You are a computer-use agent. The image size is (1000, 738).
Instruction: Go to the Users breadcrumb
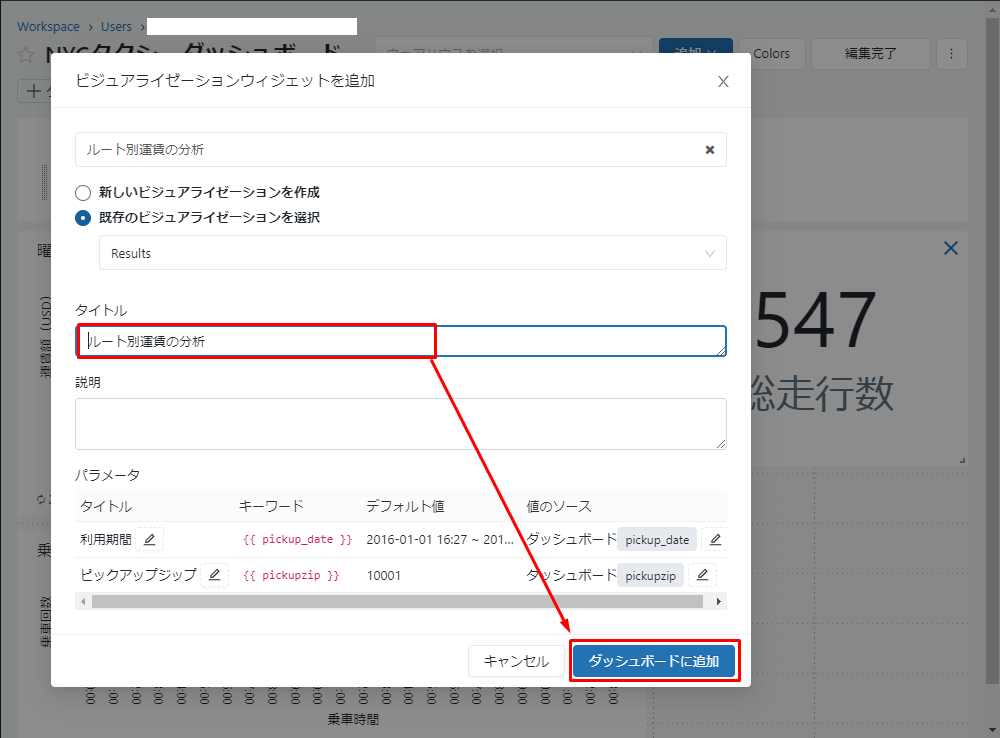(115, 27)
